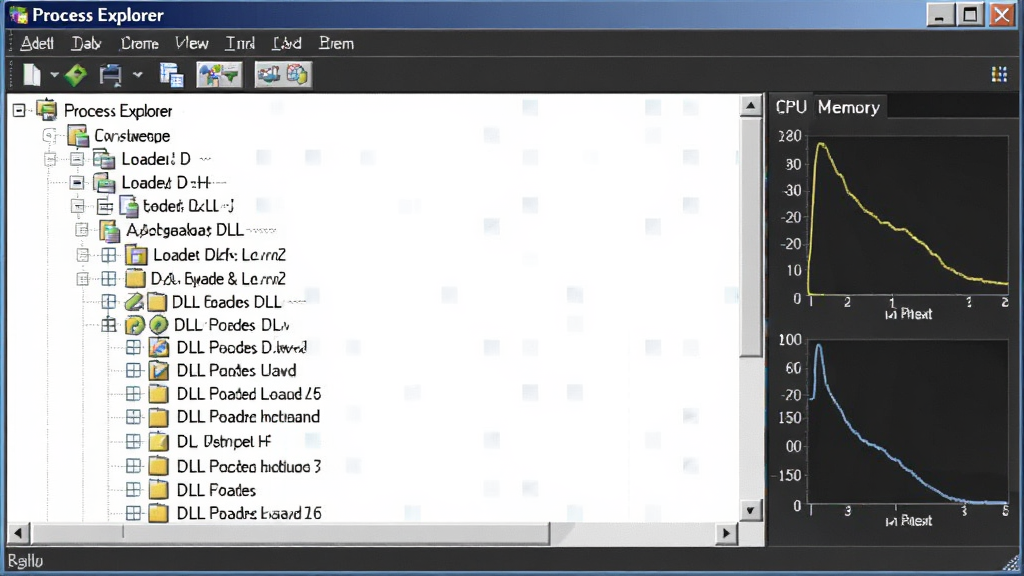Switch to the Memory tab
1024x576 pixels.
click(x=848, y=107)
